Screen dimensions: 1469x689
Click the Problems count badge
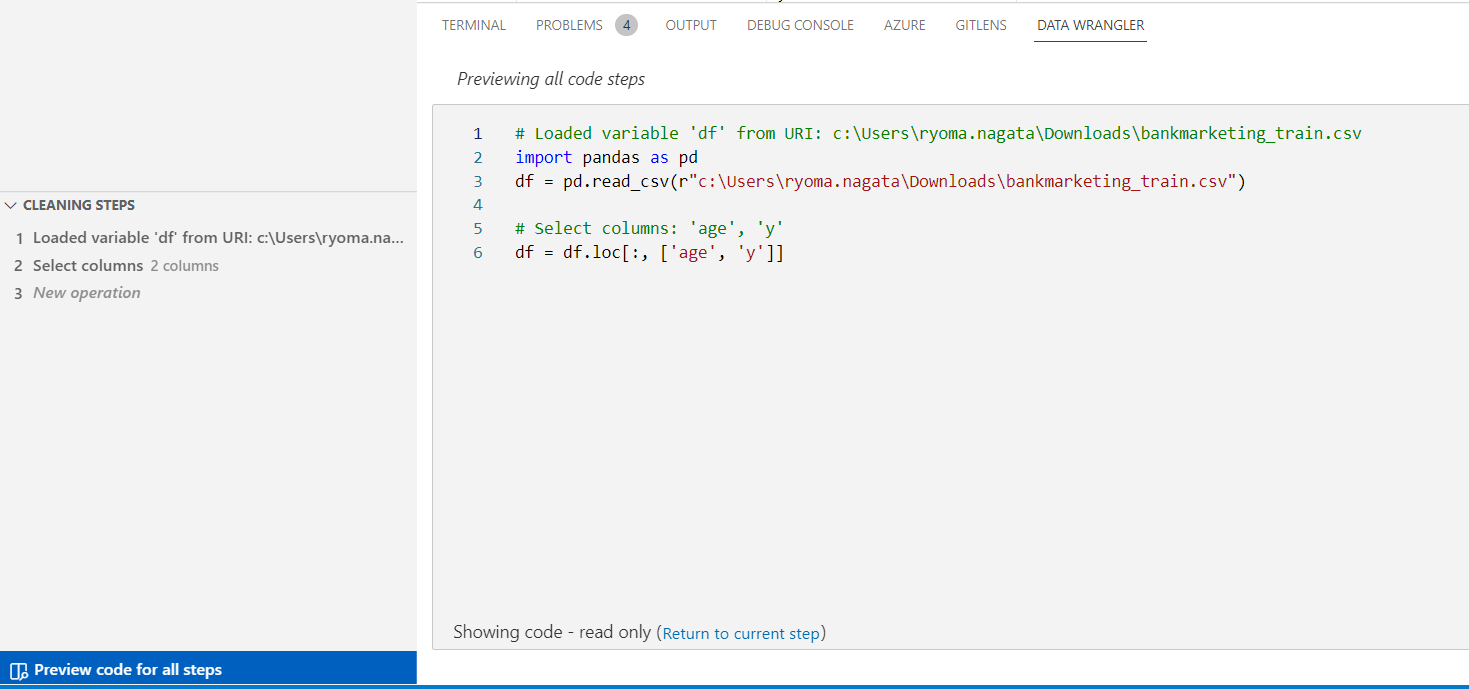pos(626,24)
